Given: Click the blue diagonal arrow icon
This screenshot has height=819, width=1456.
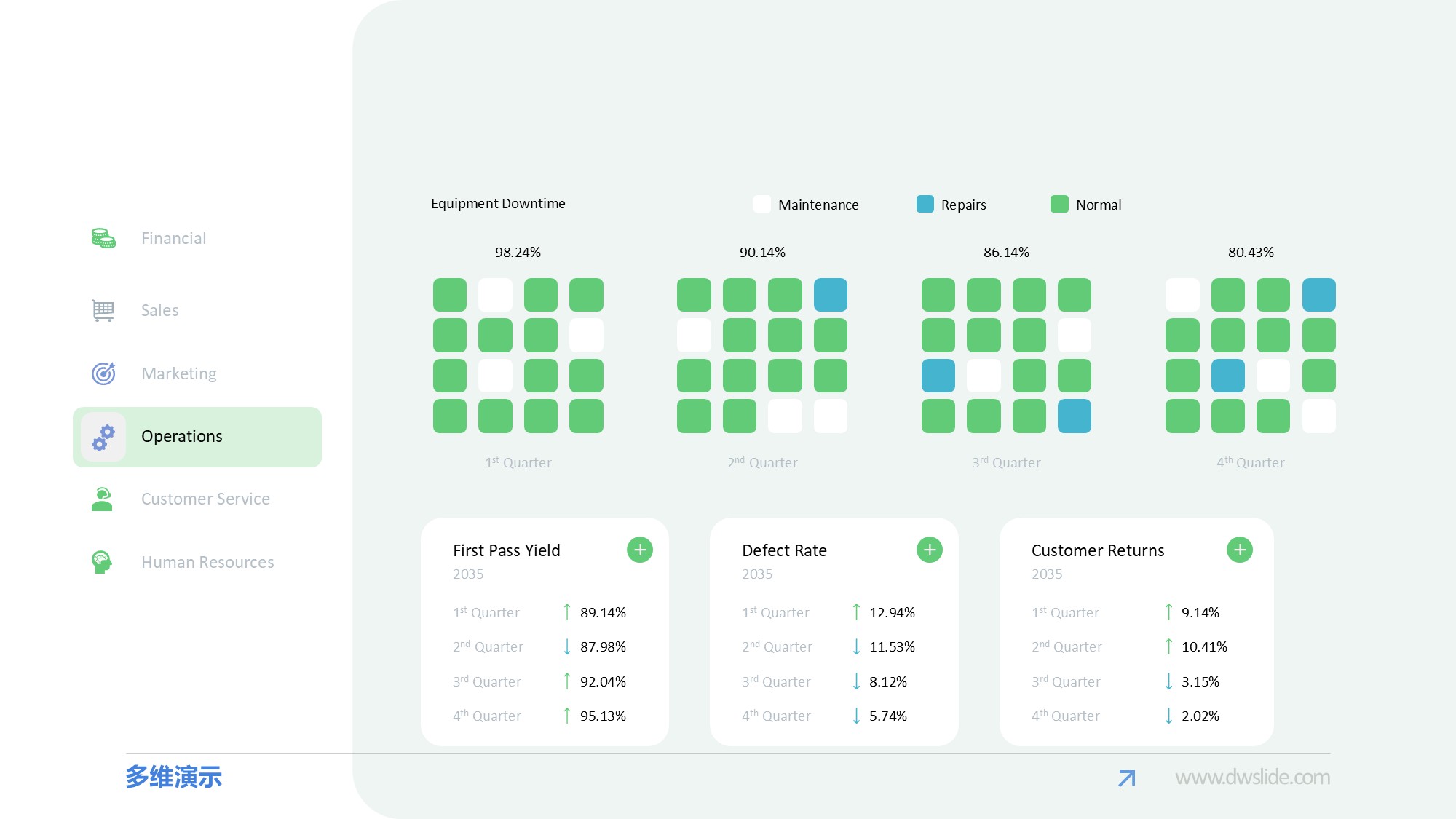Looking at the screenshot, I should 1126,778.
